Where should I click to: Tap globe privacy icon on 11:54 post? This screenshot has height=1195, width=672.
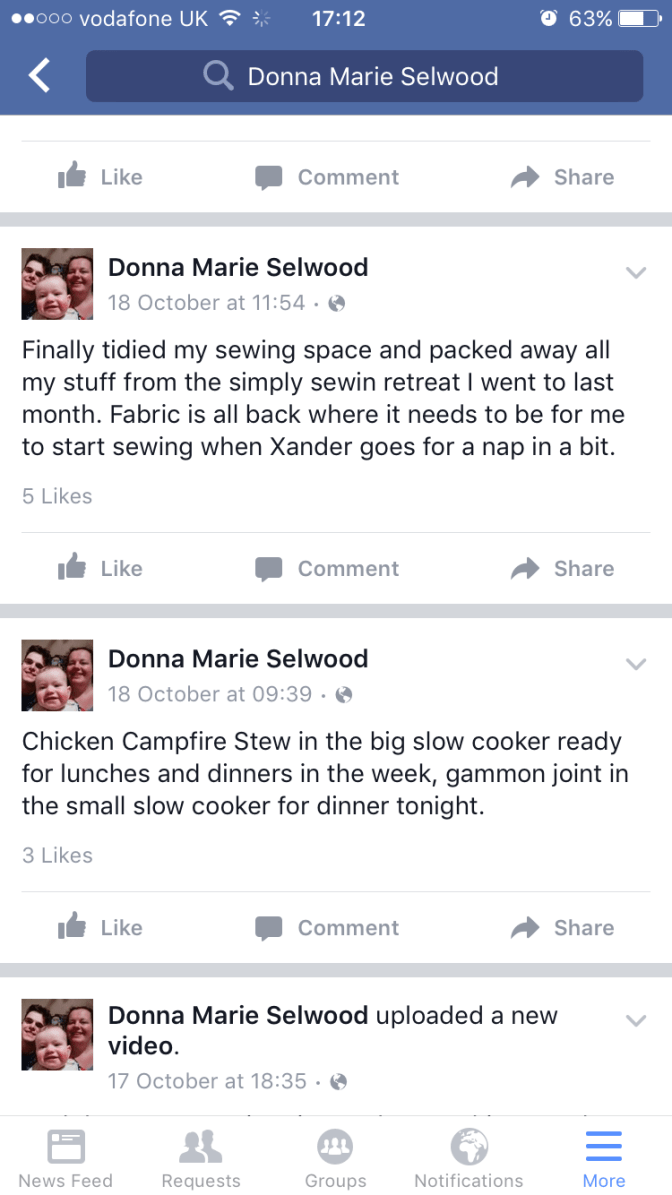pyautogui.click(x=337, y=303)
